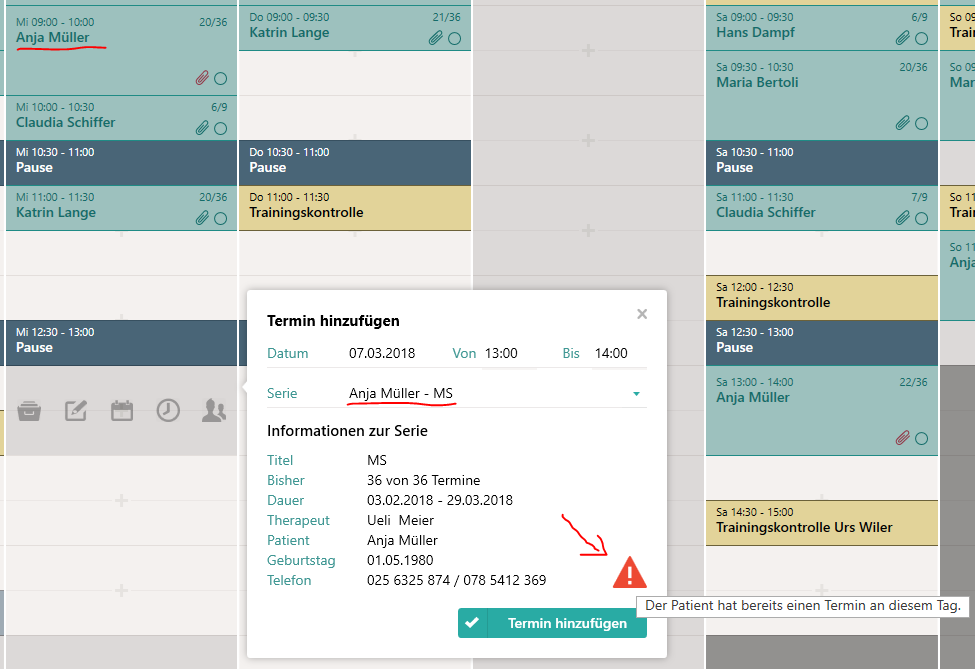Click the 21/36 counter on Do Katrin Lange
This screenshot has height=669, width=975.
pos(446,17)
